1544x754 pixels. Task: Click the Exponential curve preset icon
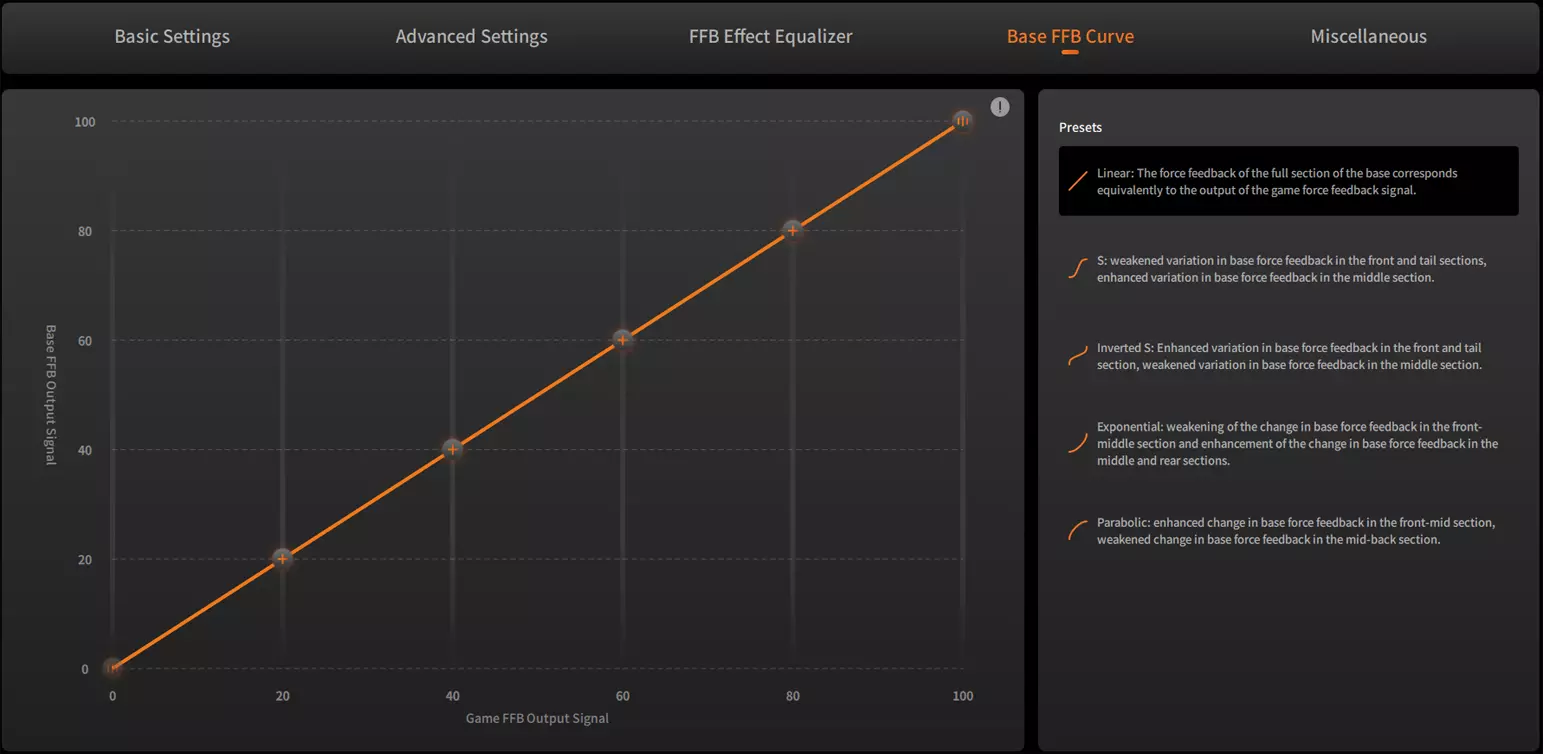[x=1077, y=443]
